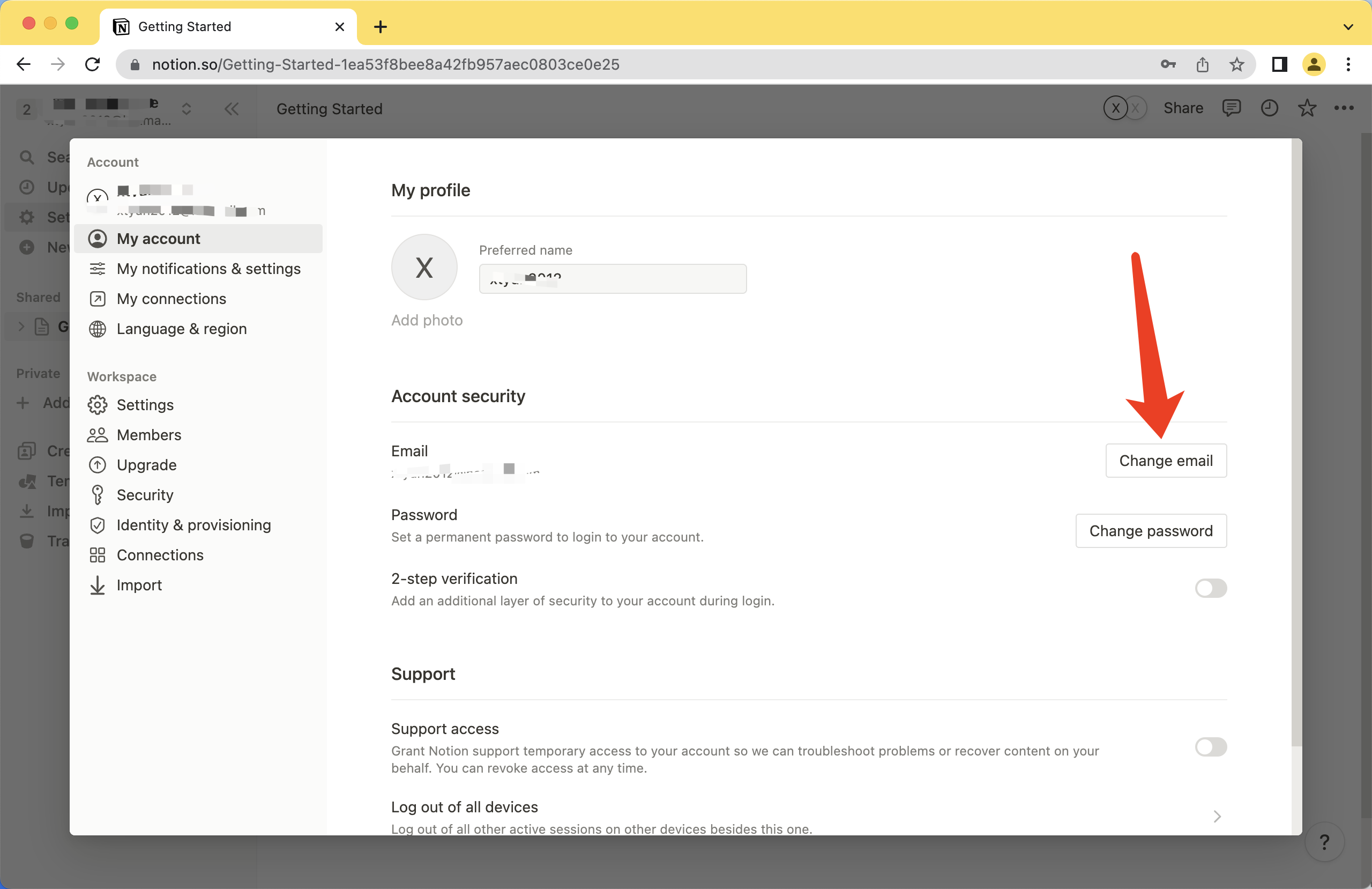Screen dimensions: 1372x889
Task: Click the saved passwords key icon
Action: (1168, 65)
